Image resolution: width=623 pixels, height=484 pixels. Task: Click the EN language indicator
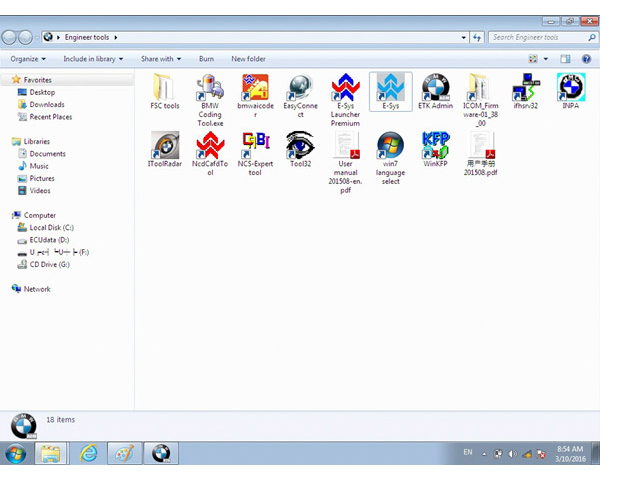(468, 453)
